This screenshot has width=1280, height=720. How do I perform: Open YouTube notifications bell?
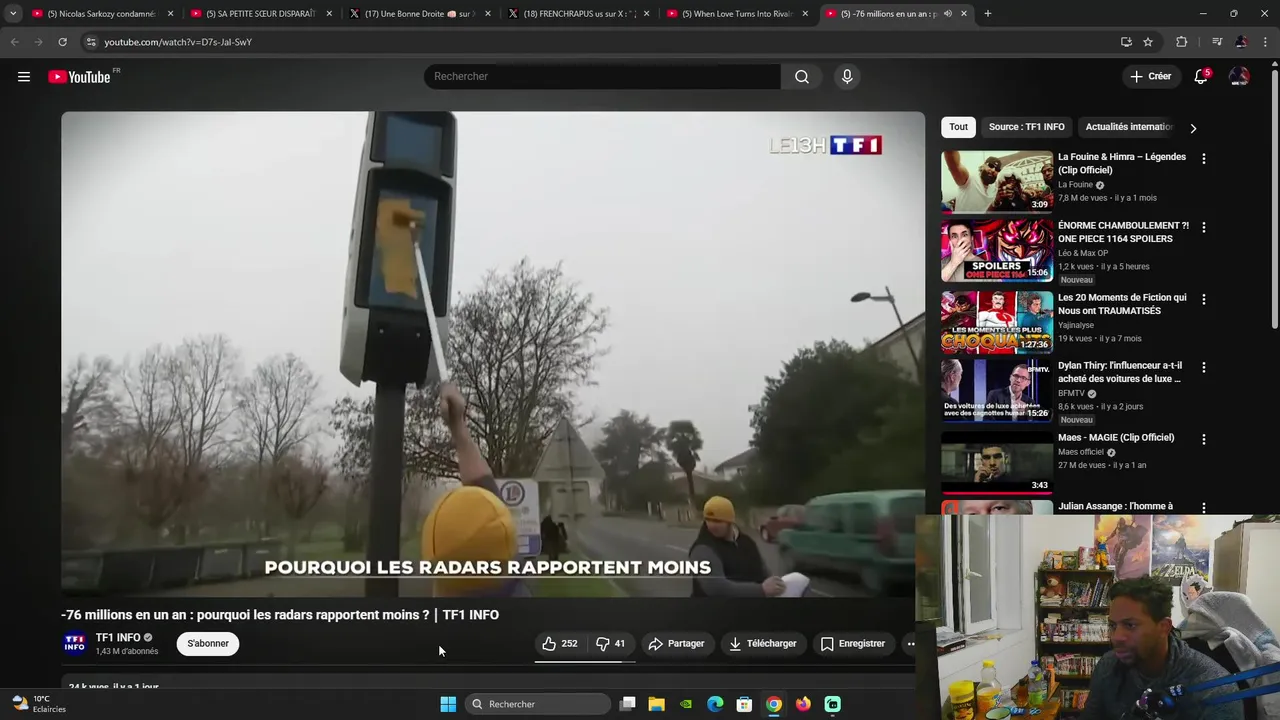click(x=1201, y=77)
